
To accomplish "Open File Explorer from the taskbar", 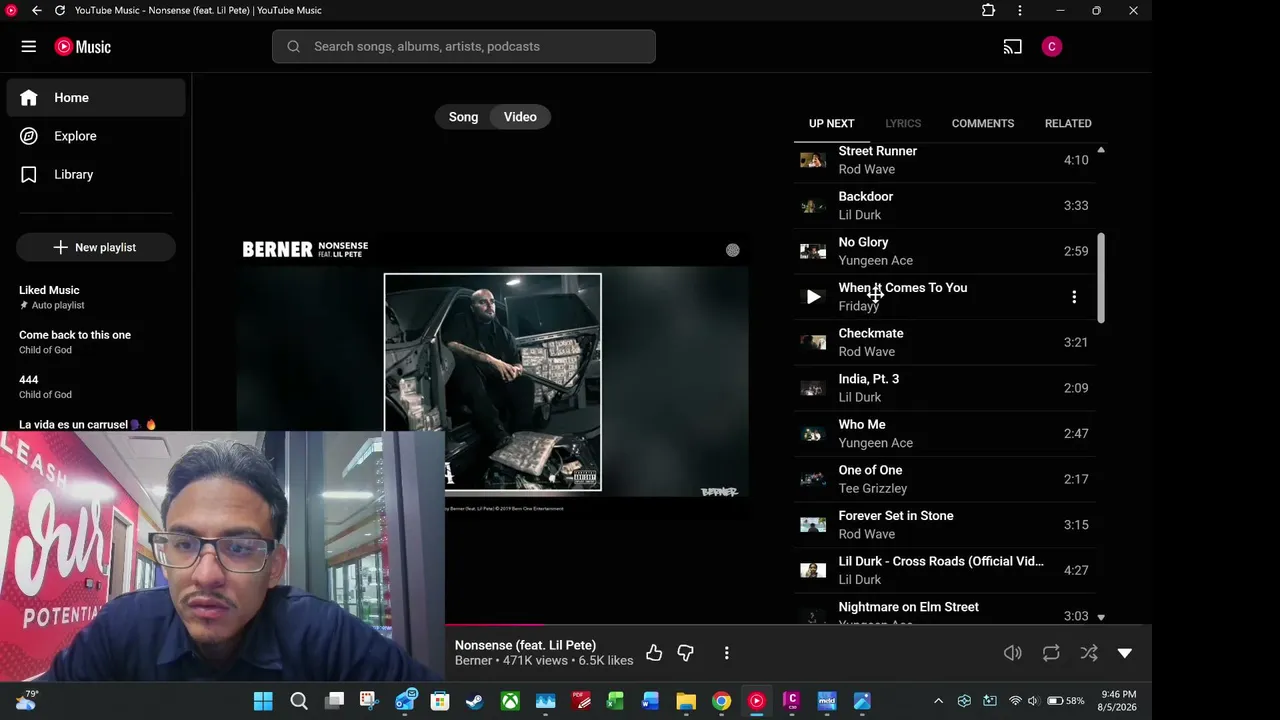I will pyautogui.click(x=686, y=701).
